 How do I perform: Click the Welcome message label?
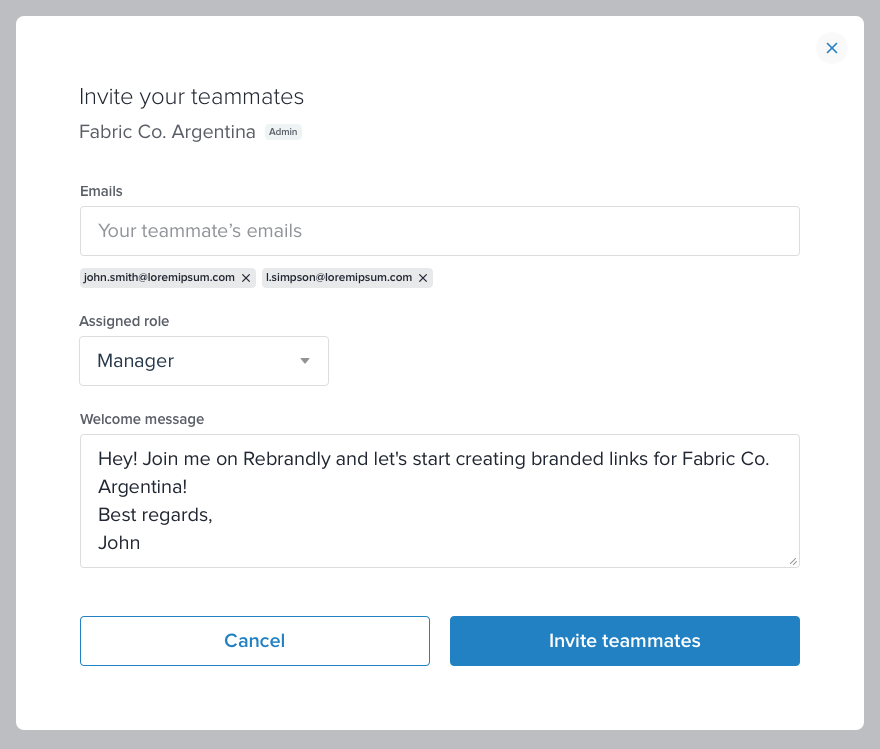(142, 419)
